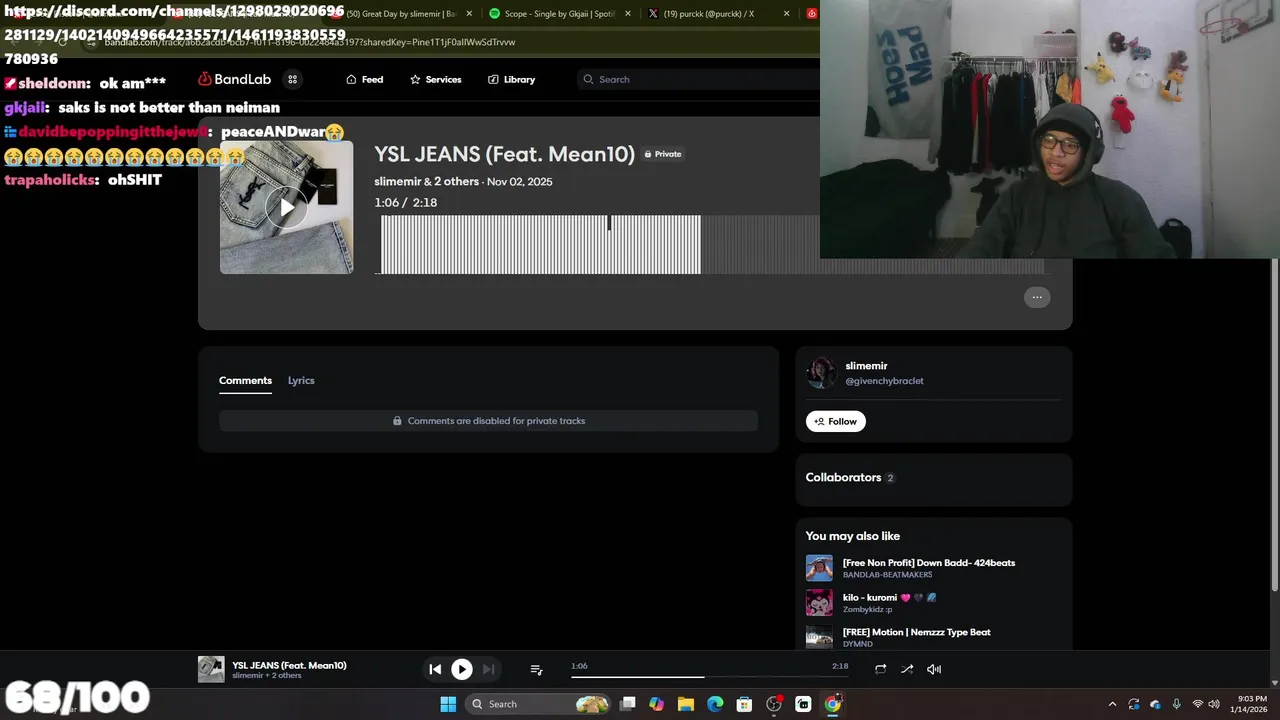The height and width of the screenshot is (720, 1280).
Task: Open the Library section
Action: tap(511, 79)
